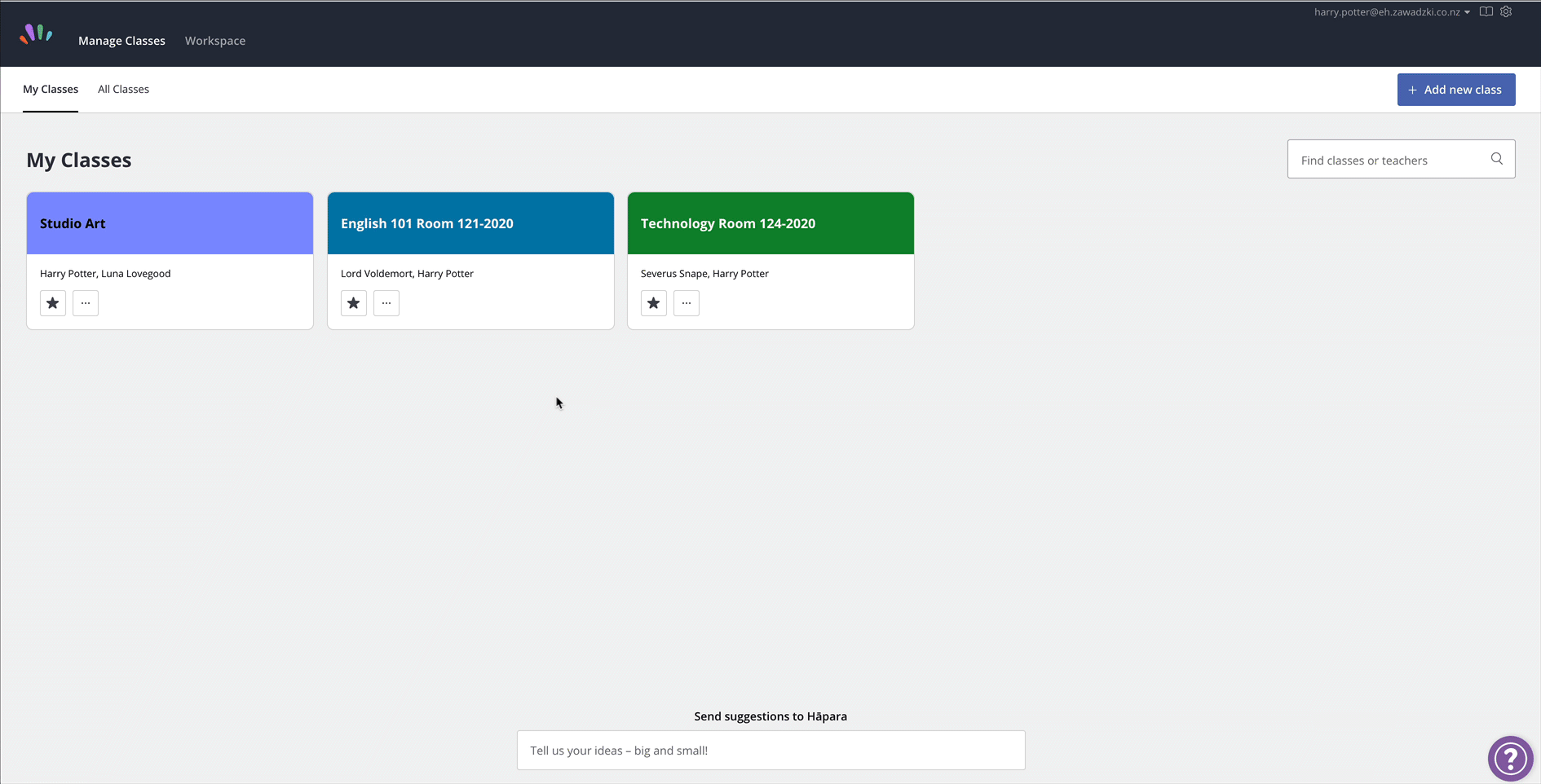Click the My Classes page heading

pos(79,160)
